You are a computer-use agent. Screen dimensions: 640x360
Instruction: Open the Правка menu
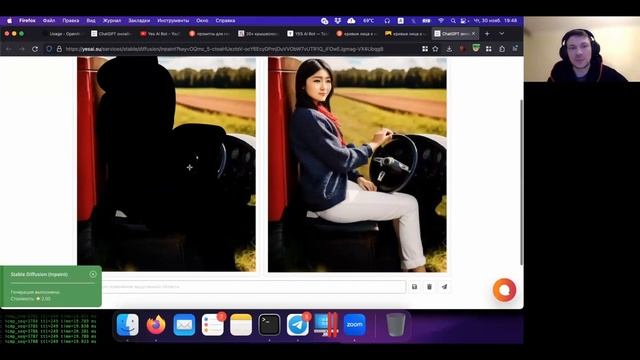click(71, 20)
